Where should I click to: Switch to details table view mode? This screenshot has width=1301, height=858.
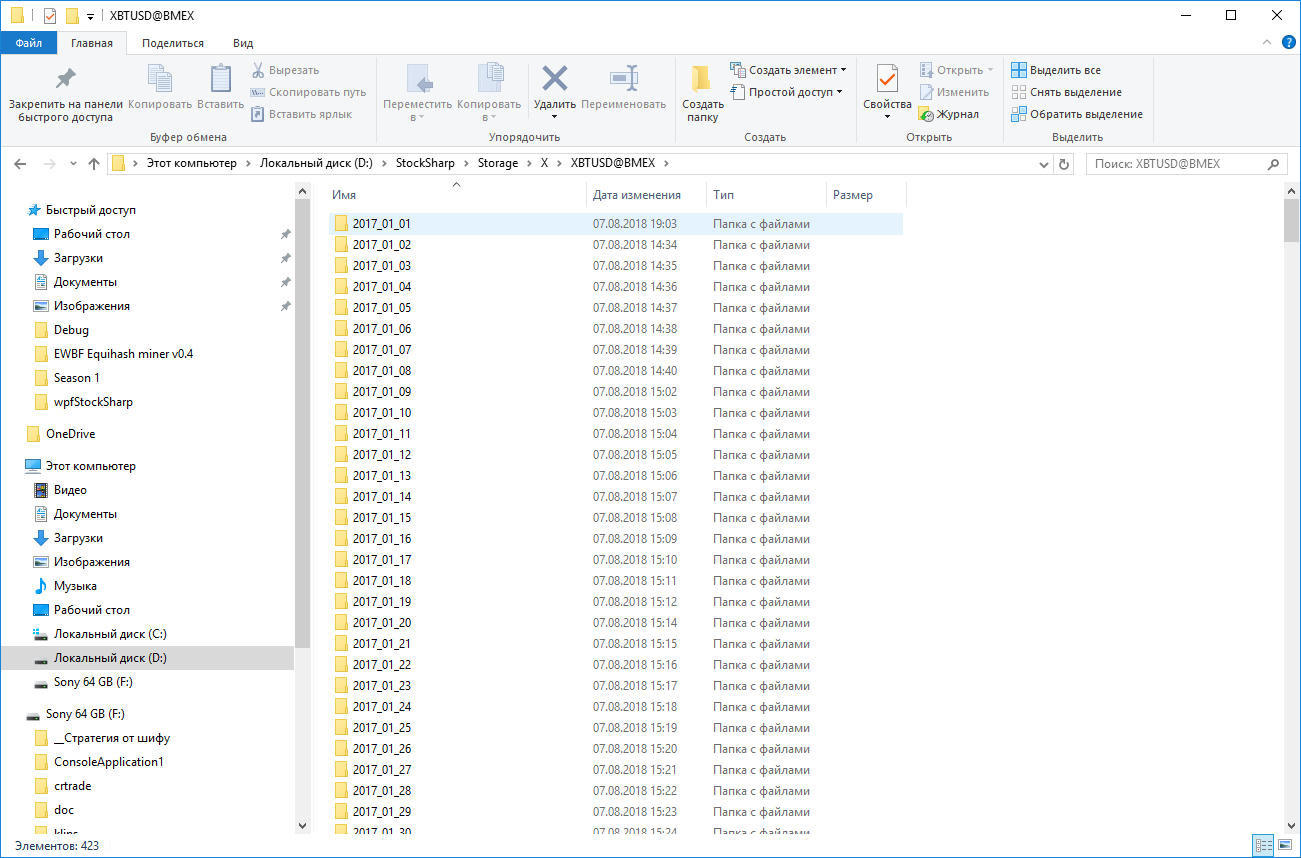[x=1261, y=846]
